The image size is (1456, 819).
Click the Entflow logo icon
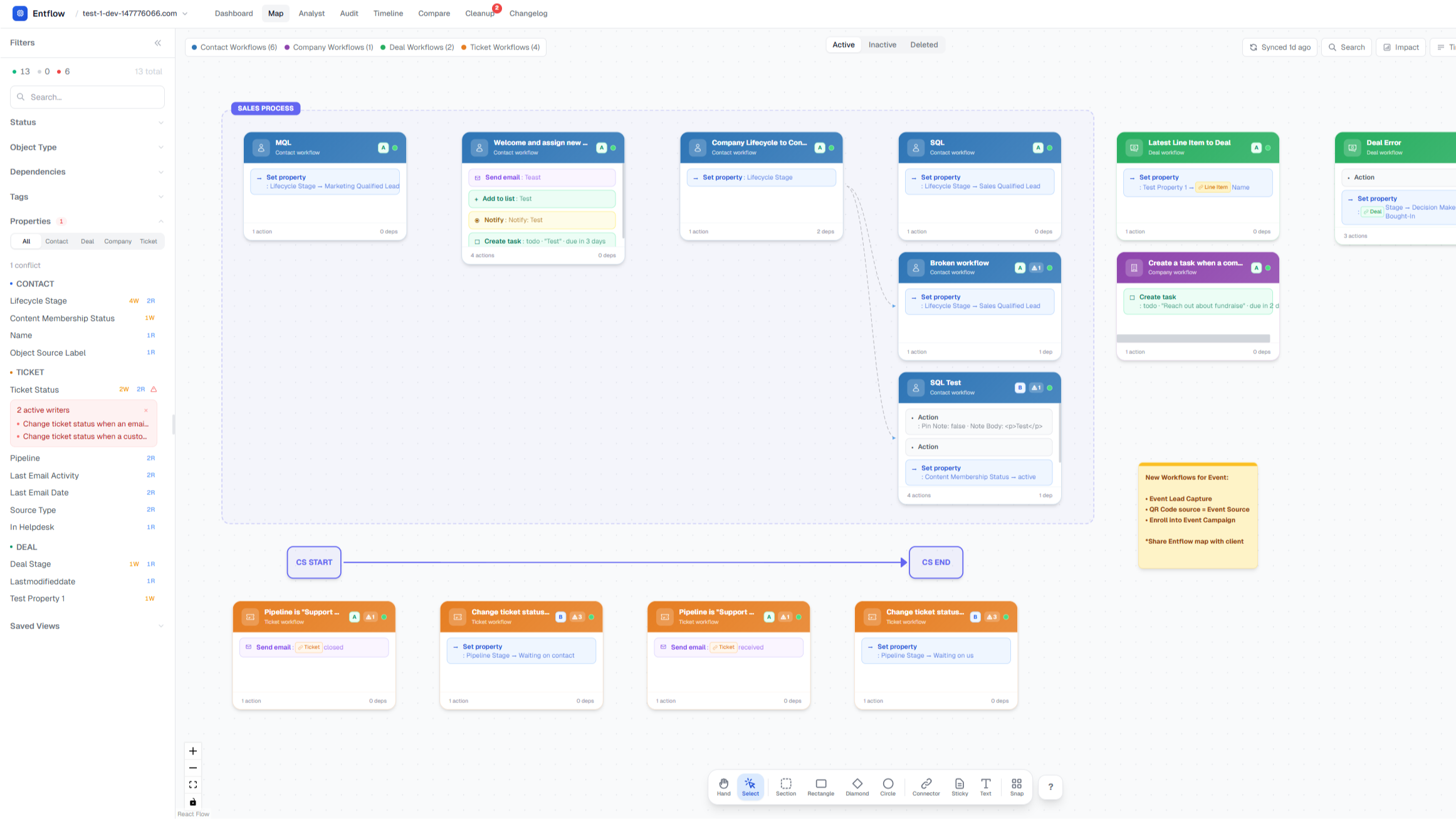pyautogui.click(x=20, y=13)
